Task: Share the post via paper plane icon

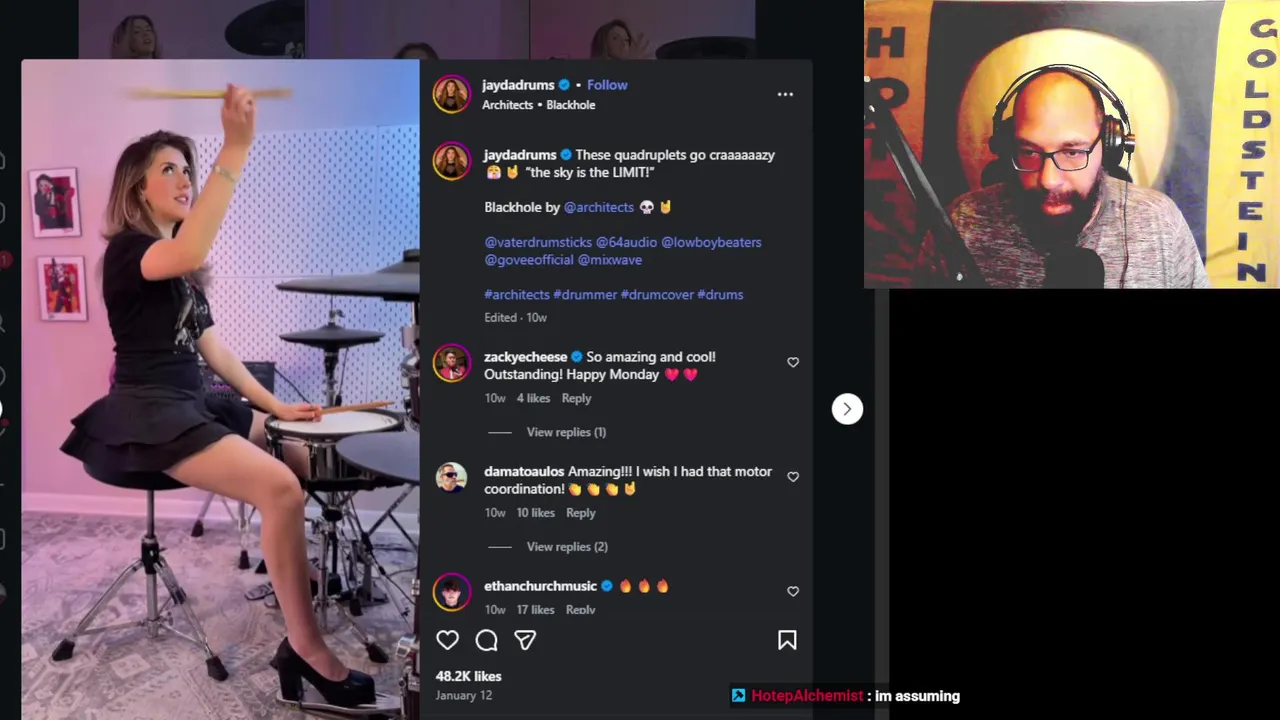Action: click(x=525, y=640)
